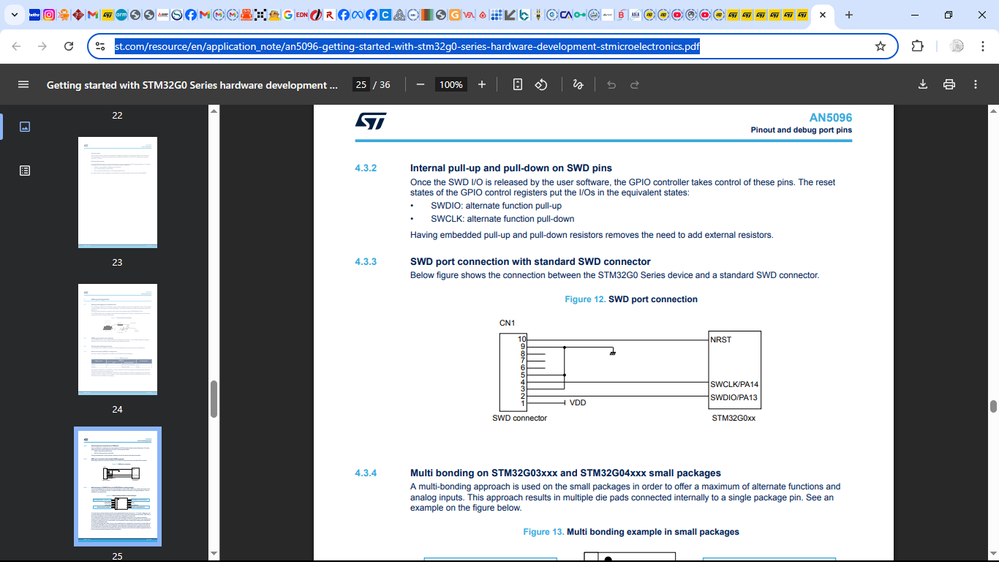Download the PDF document
Screen dimensions: 999x562
click(x=923, y=84)
